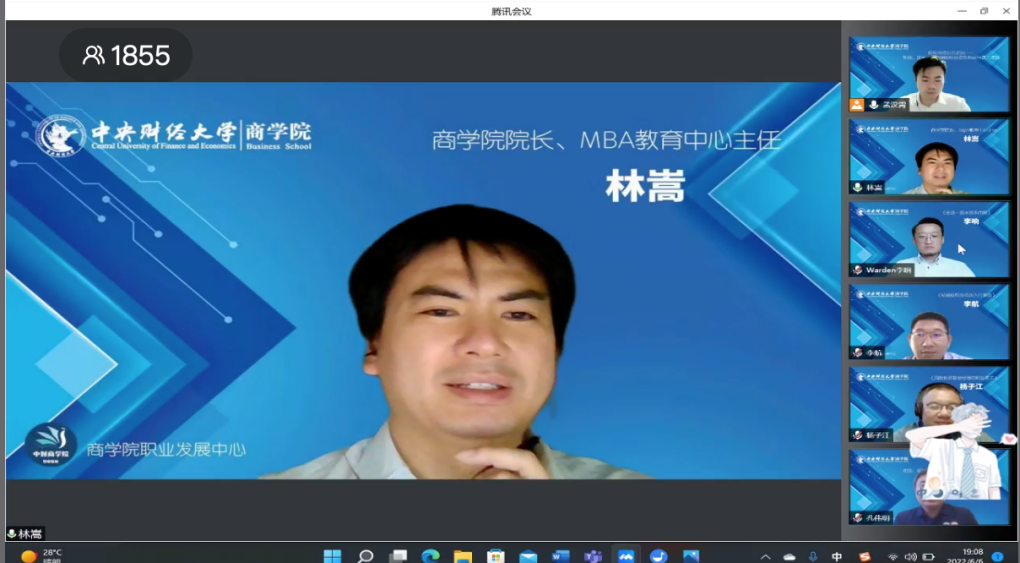Click the orange host icon beside 孟汉青
The width and height of the screenshot is (1020, 563).
857,105
